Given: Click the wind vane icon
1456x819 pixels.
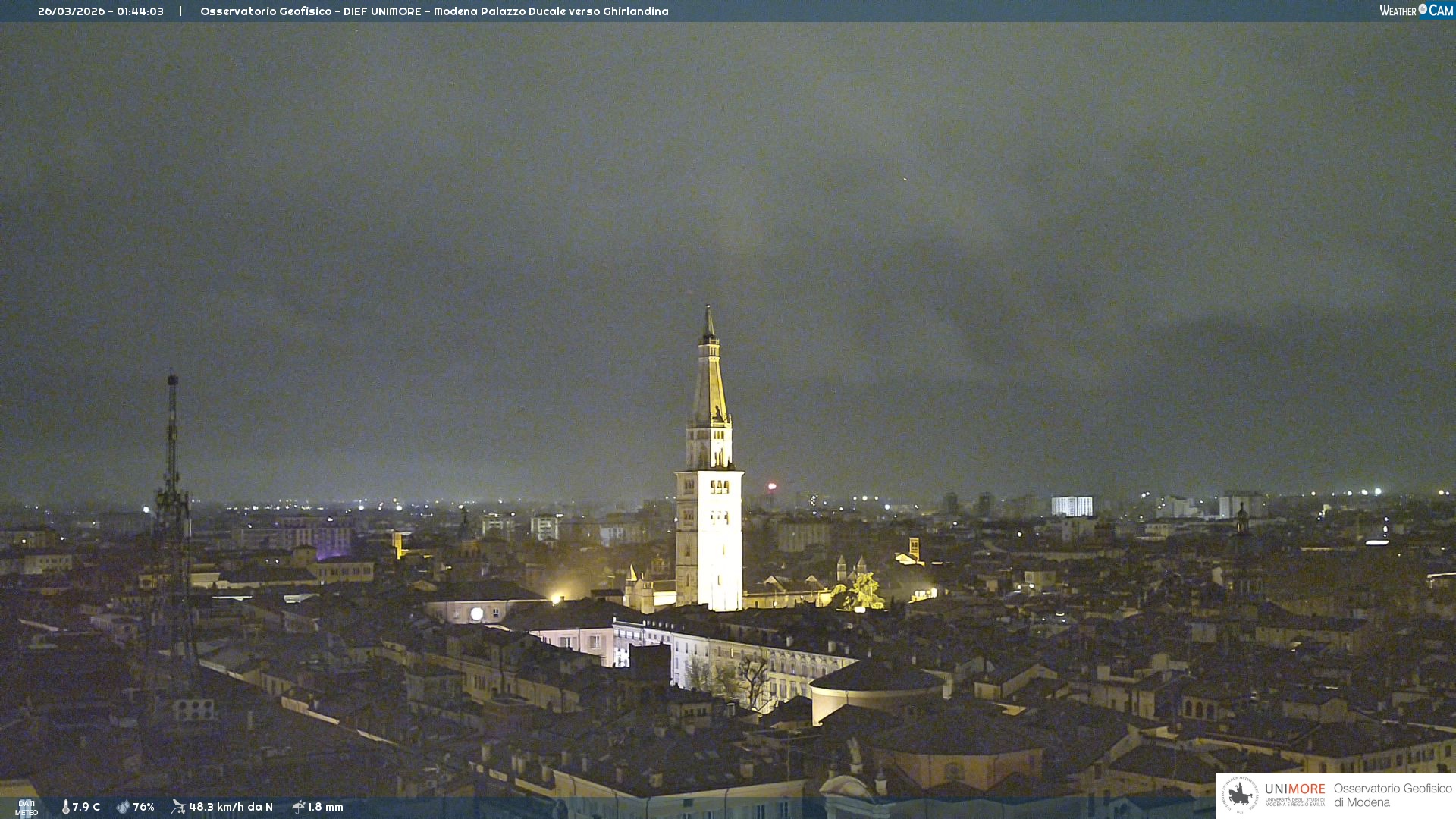Looking at the screenshot, I should click(x=178, y=807).
